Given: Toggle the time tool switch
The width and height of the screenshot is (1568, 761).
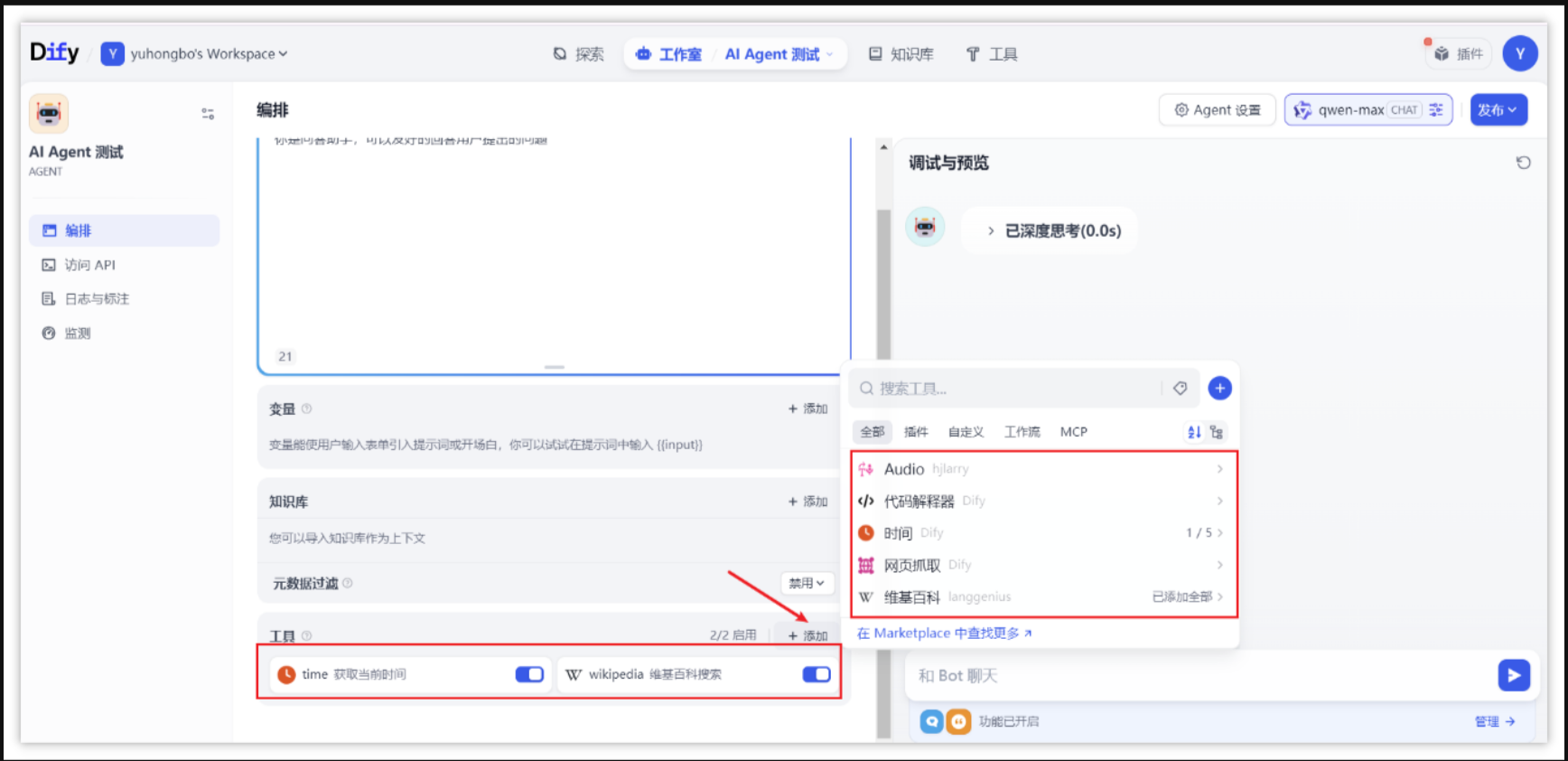Looking at the screenshot, I should [529, 674].
